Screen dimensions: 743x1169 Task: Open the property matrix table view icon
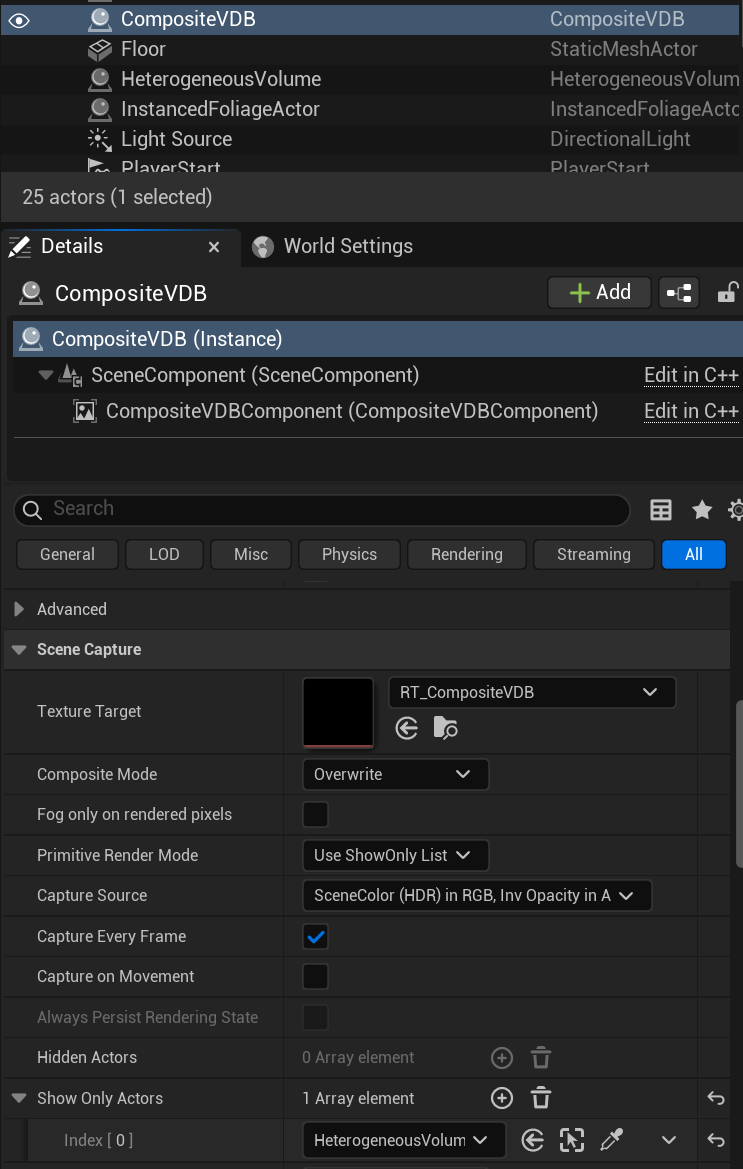pos(661,510)
